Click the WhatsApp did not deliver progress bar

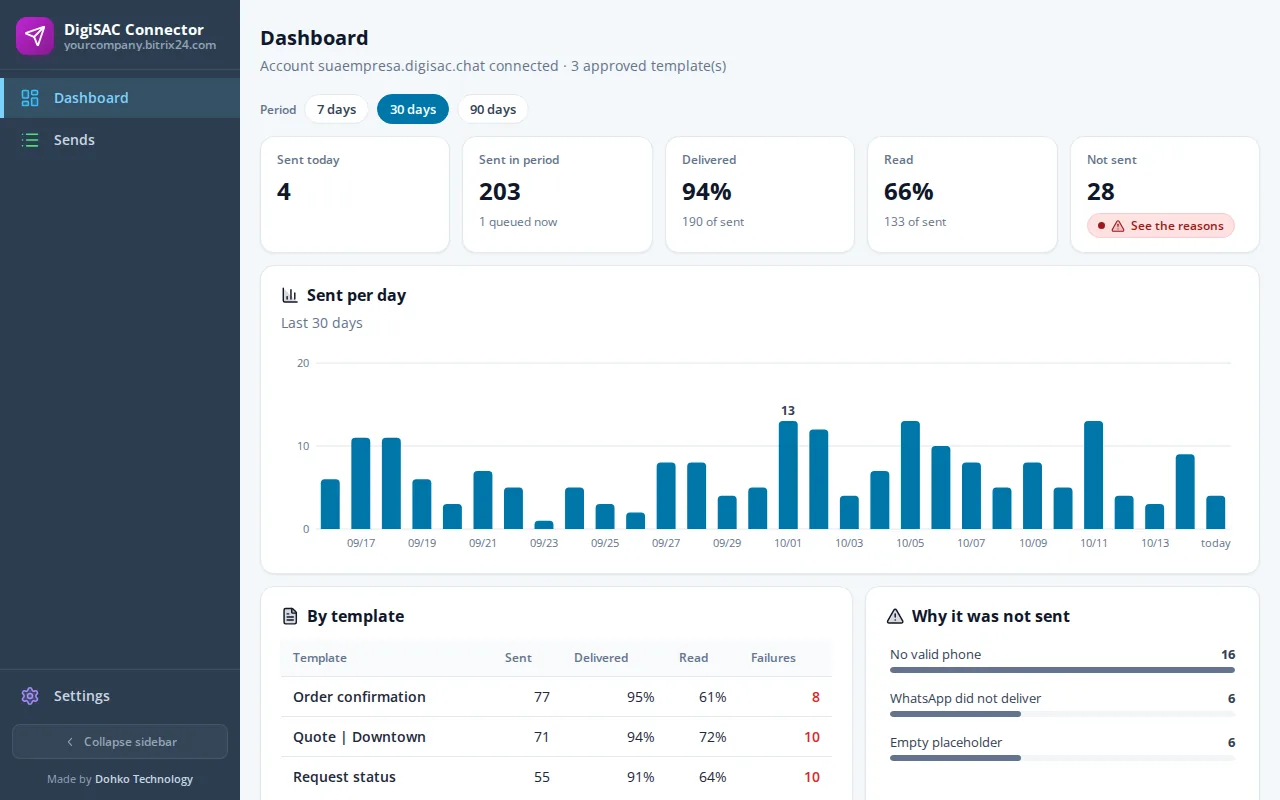coord(1062,714)
